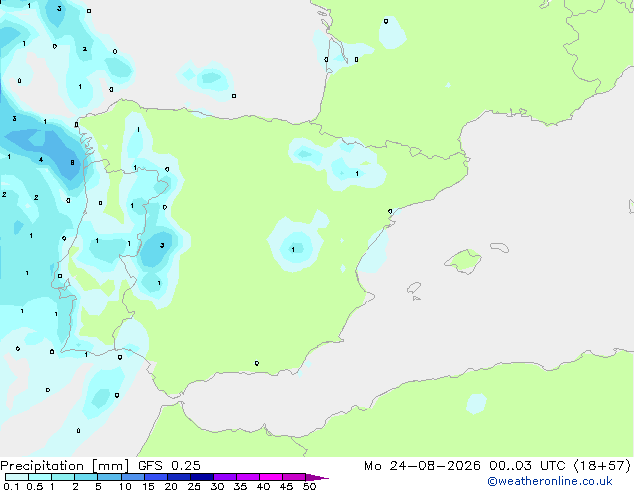Pick the 10 mm blue legend swatch
The height and width of the screenshot is (490, 634).
(132, 477)
